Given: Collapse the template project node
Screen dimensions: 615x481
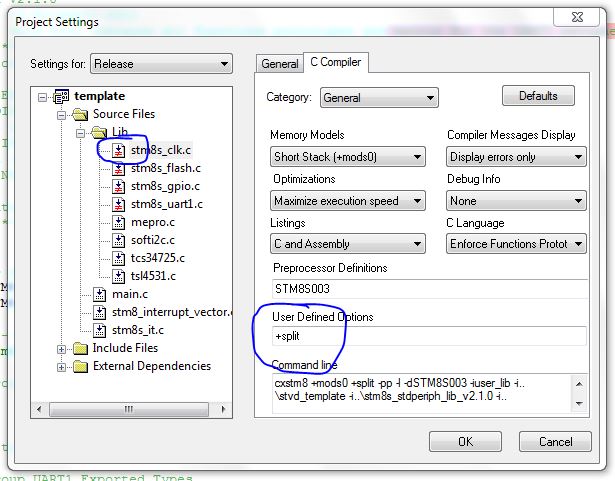Looking at the screenshot, I should (x=42, y=97).
